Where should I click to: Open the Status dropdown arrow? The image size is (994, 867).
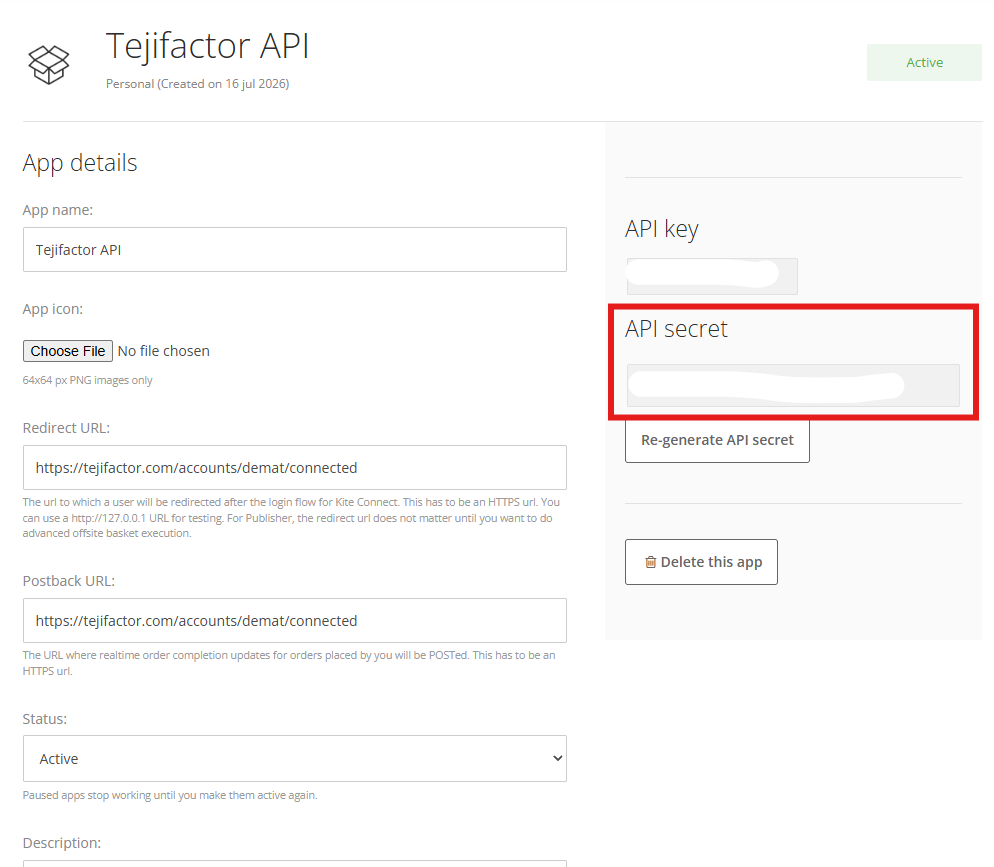click(557, 758)
